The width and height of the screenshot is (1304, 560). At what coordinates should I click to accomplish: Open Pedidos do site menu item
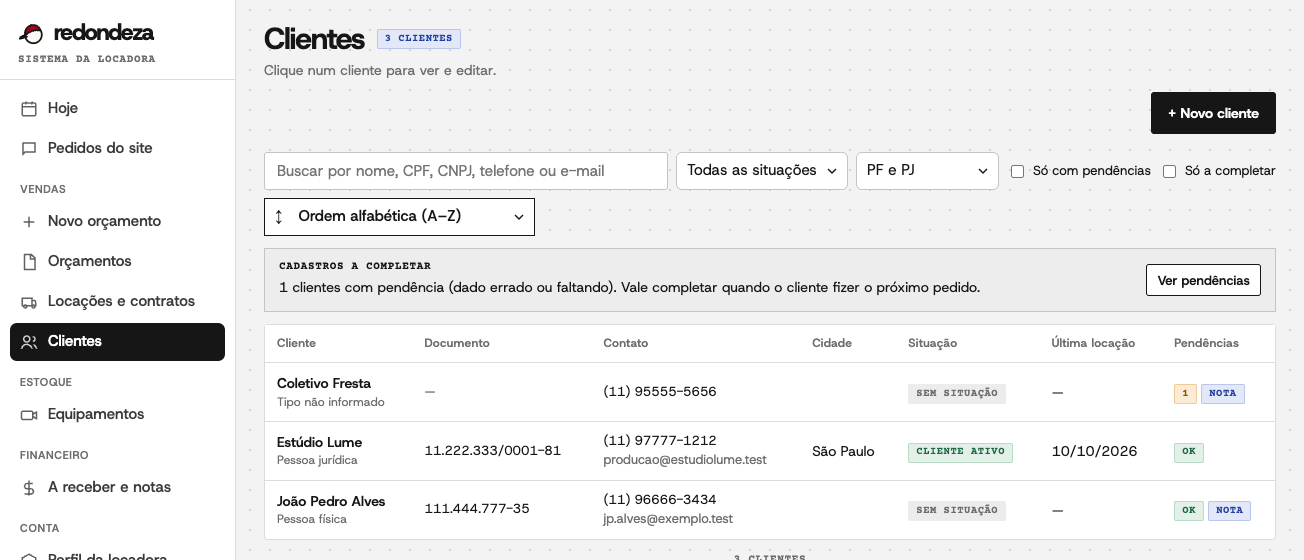[117, 148]
